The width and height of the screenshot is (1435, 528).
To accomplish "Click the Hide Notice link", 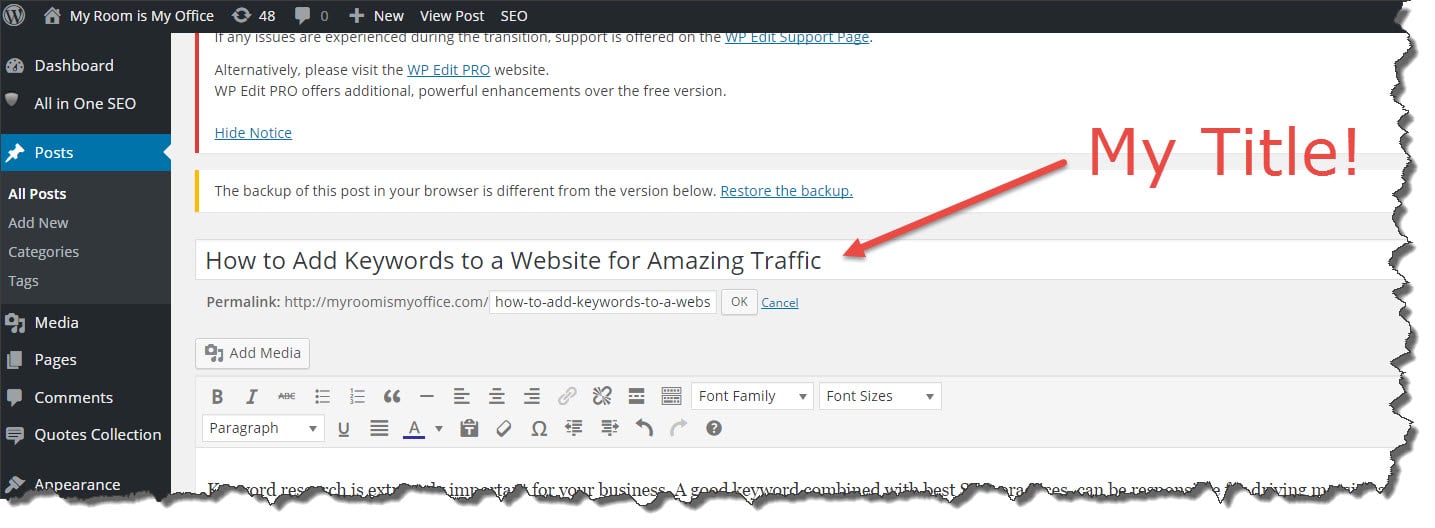I will tap(253, 132).
